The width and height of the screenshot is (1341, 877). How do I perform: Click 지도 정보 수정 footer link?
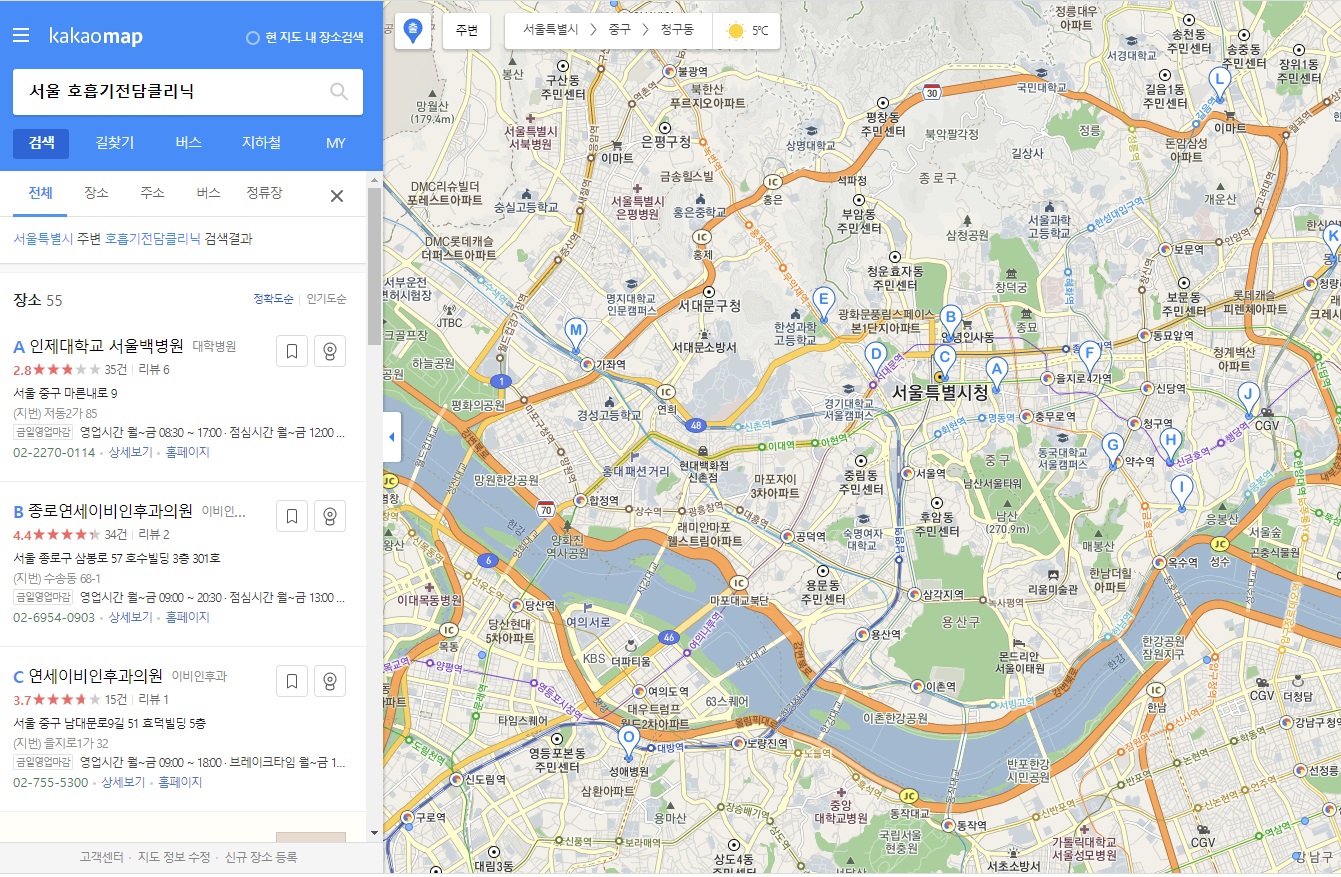(174, 857)
